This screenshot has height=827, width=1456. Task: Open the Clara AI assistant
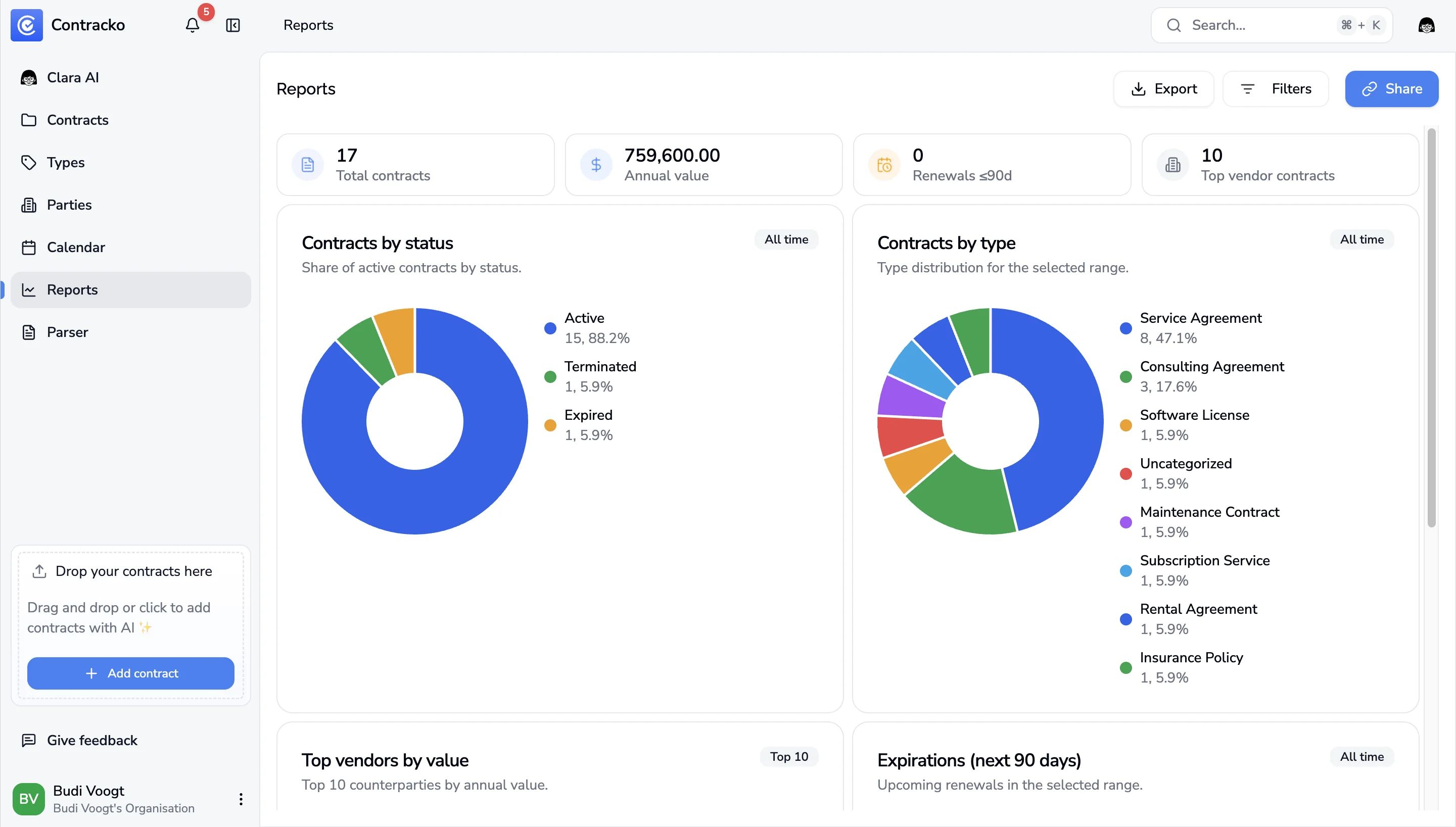(x=73, y=78)
